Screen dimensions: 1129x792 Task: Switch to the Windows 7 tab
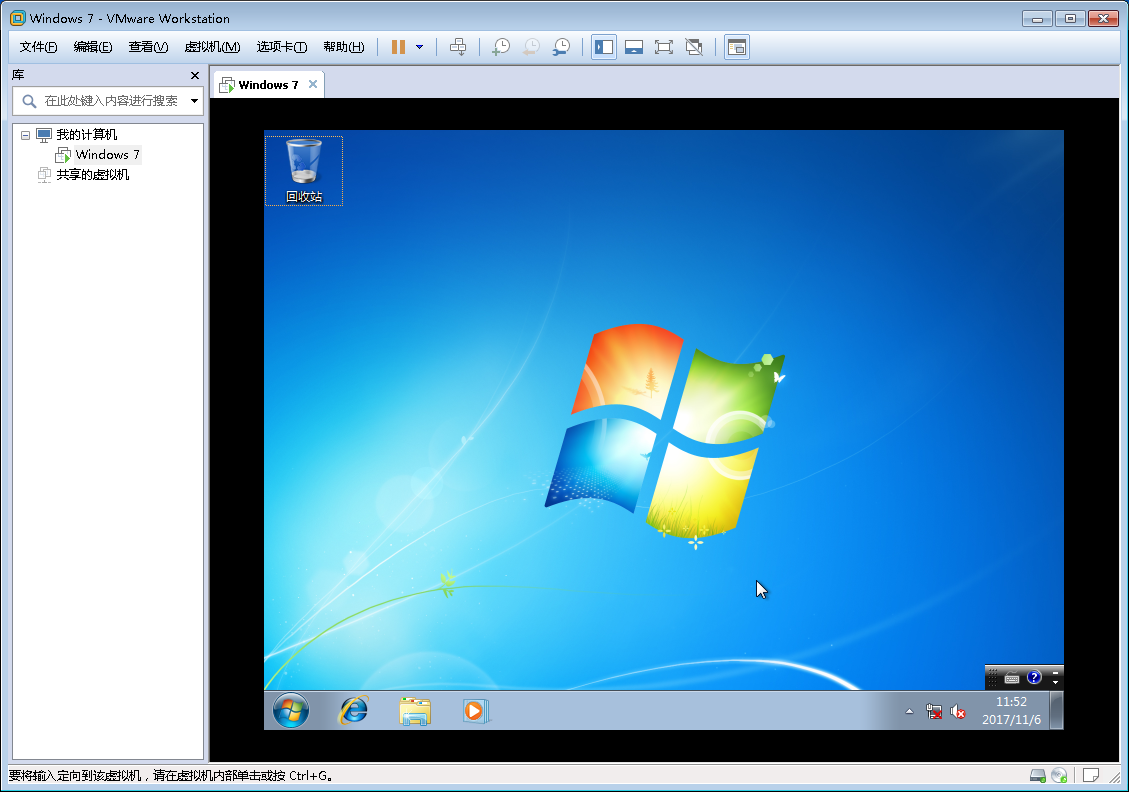[x=268, y=85]
